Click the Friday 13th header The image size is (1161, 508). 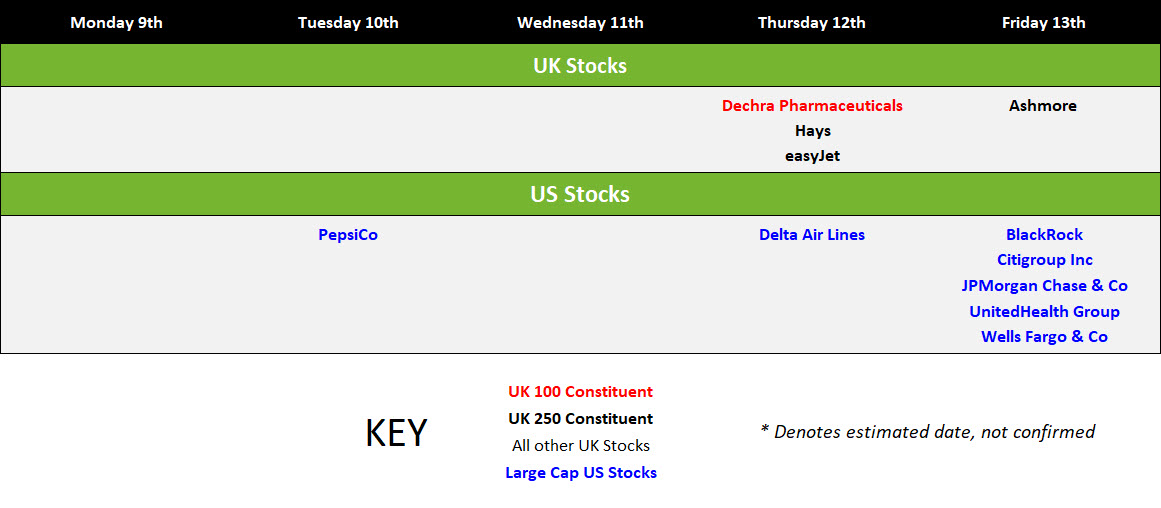point(1043,23)
